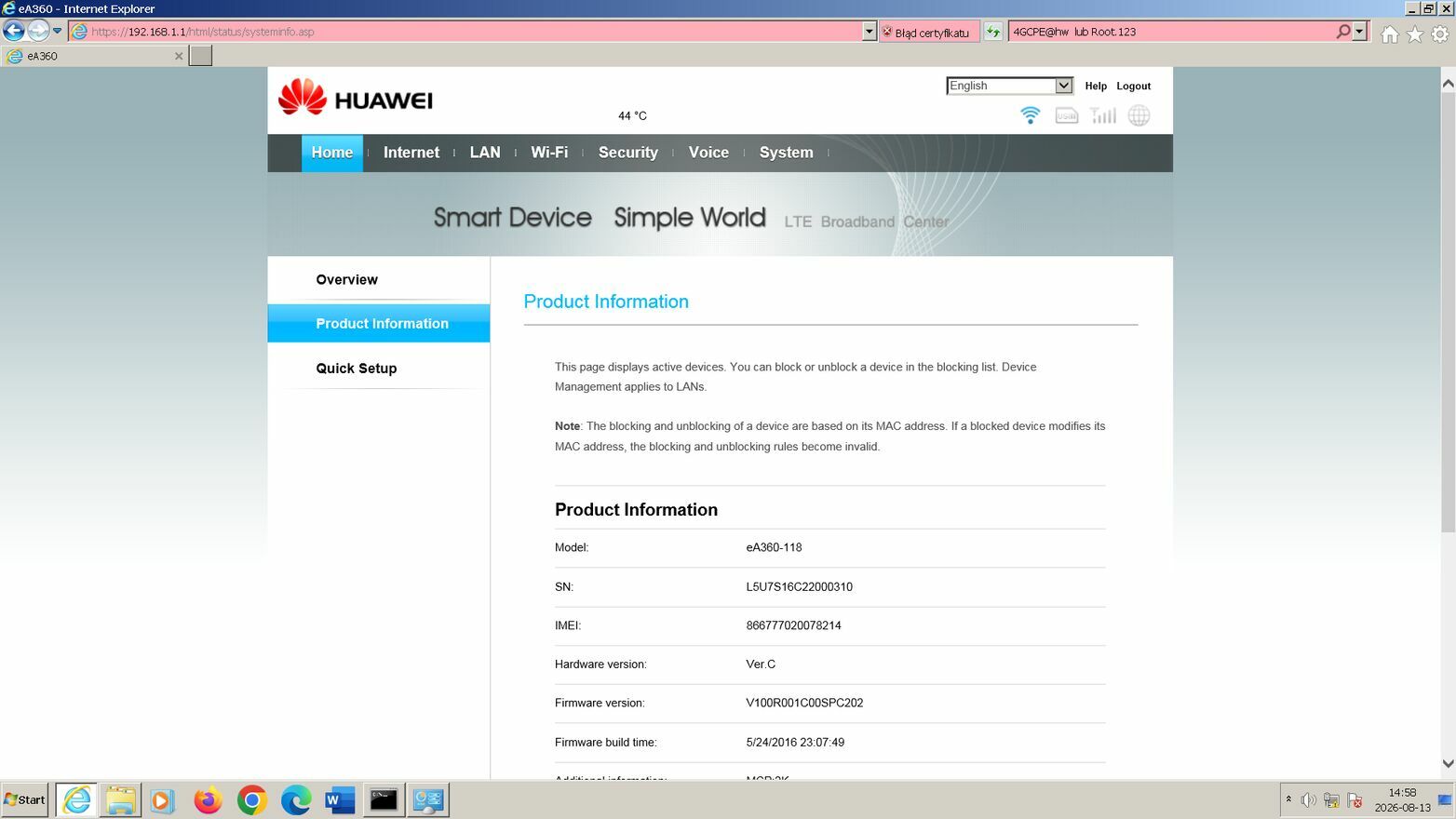The width and height of the screenshot is (1456, 819).
Task: Click firmware version V100R001C00SPC202
Action: coord(804,703)
